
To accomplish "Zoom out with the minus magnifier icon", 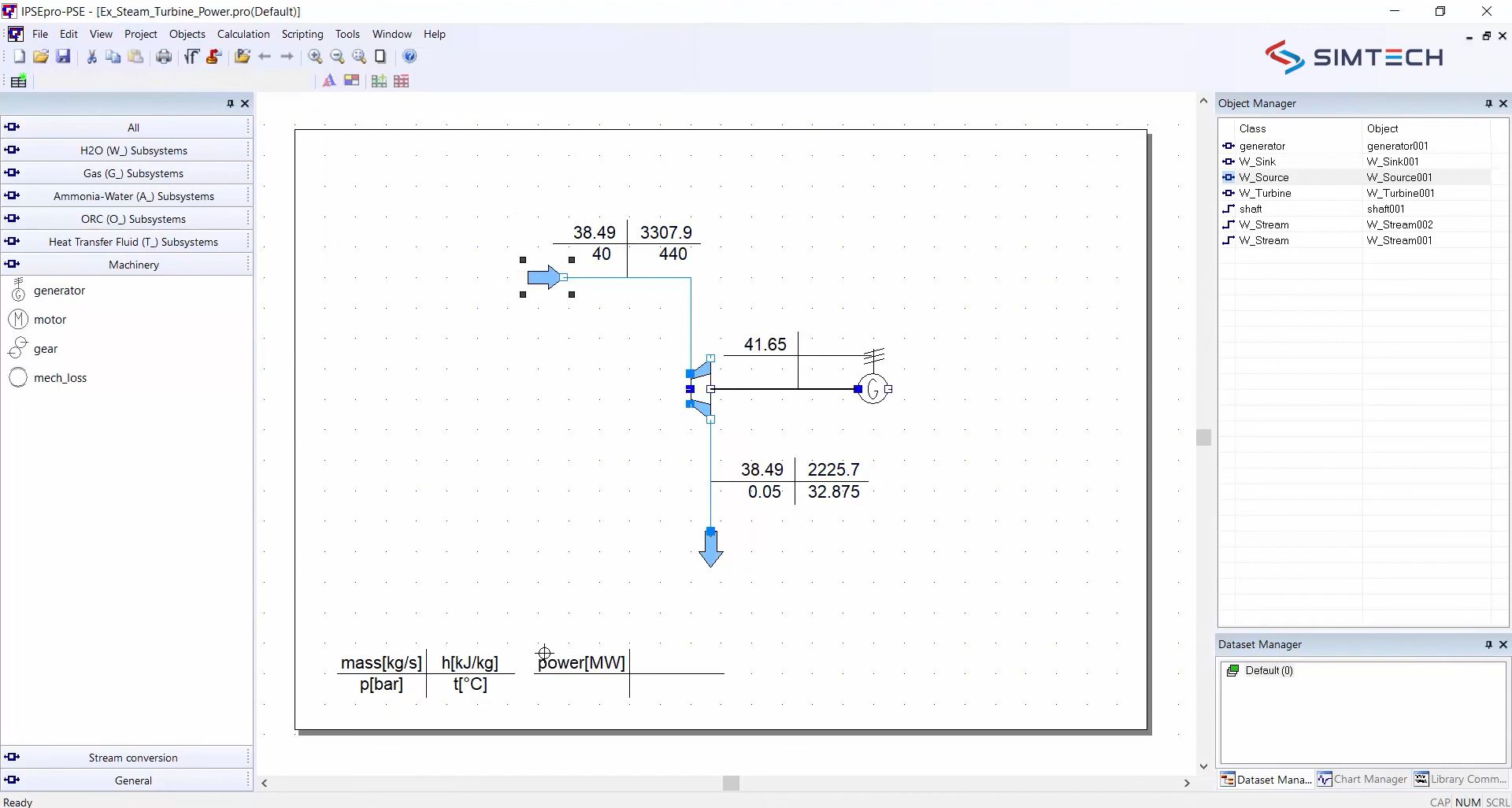I will tap(337, 57).
